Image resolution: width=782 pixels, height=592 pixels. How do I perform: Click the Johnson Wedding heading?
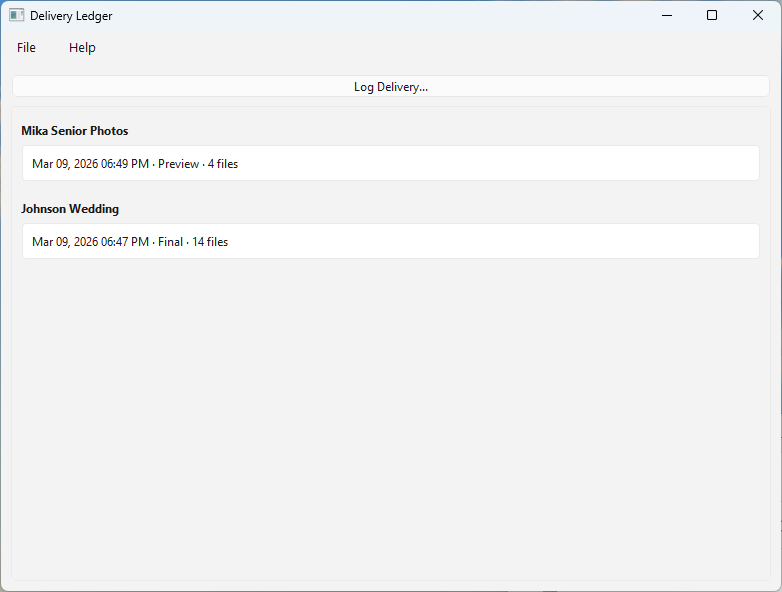click(x=70, y=208)
